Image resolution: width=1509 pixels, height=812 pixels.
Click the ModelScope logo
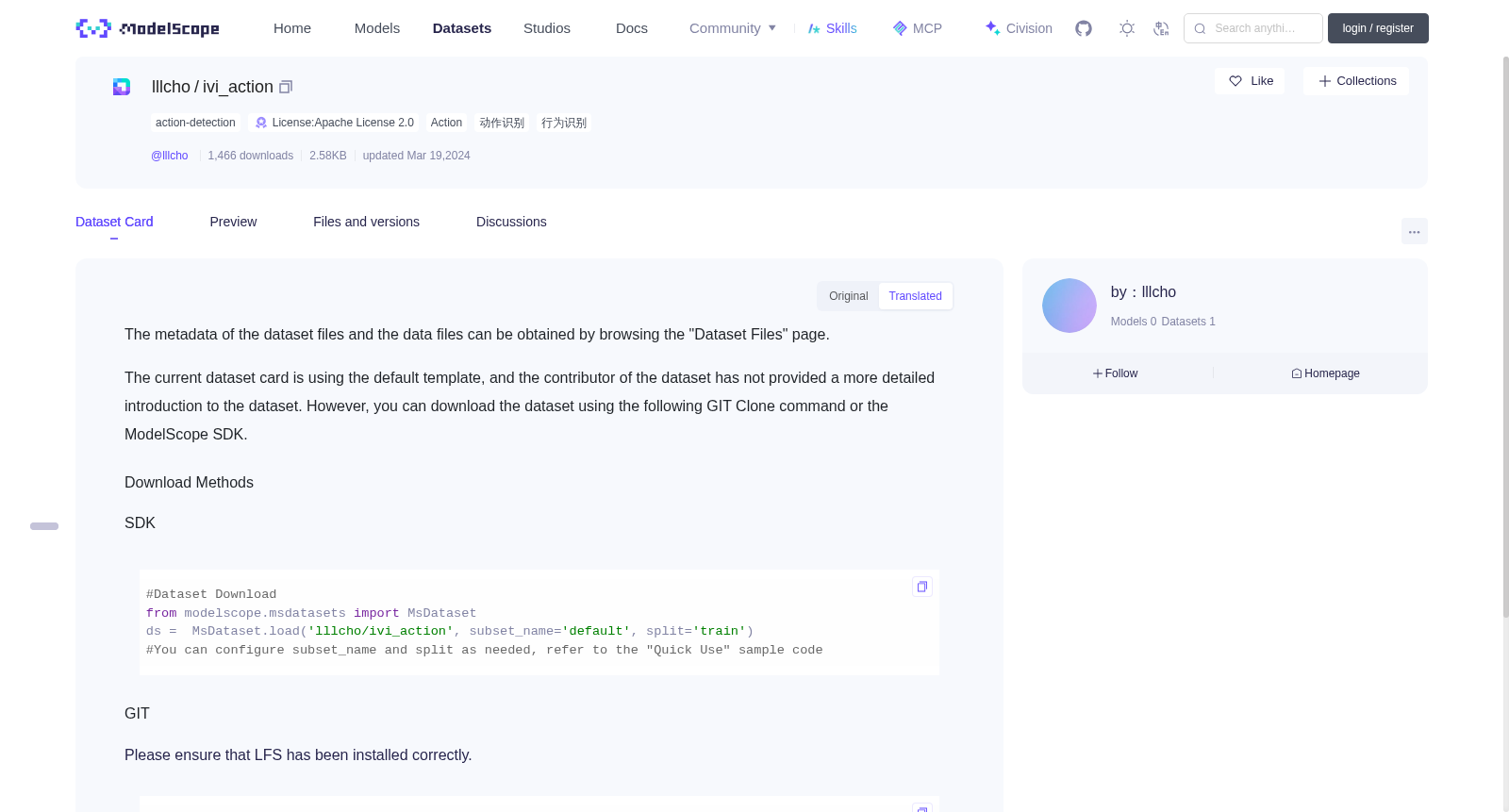[148, 28]
